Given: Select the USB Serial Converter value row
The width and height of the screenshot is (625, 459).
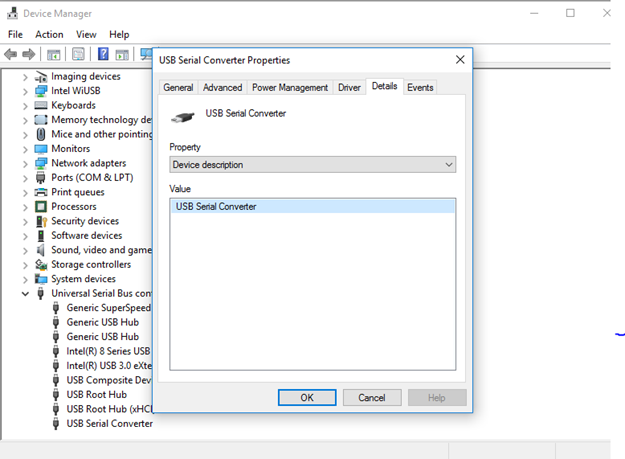Looking at the screenshot, I should pos(312,206).
